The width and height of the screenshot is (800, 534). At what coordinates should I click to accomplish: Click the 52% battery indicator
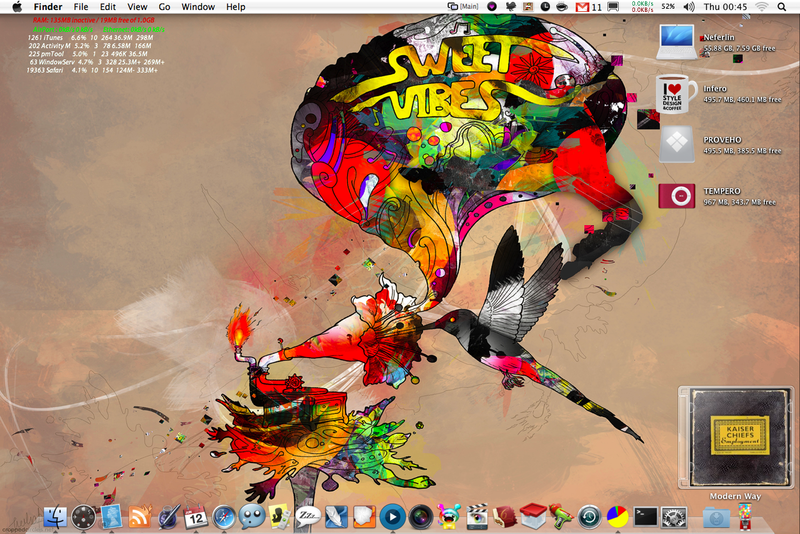(x=668, y=7)
